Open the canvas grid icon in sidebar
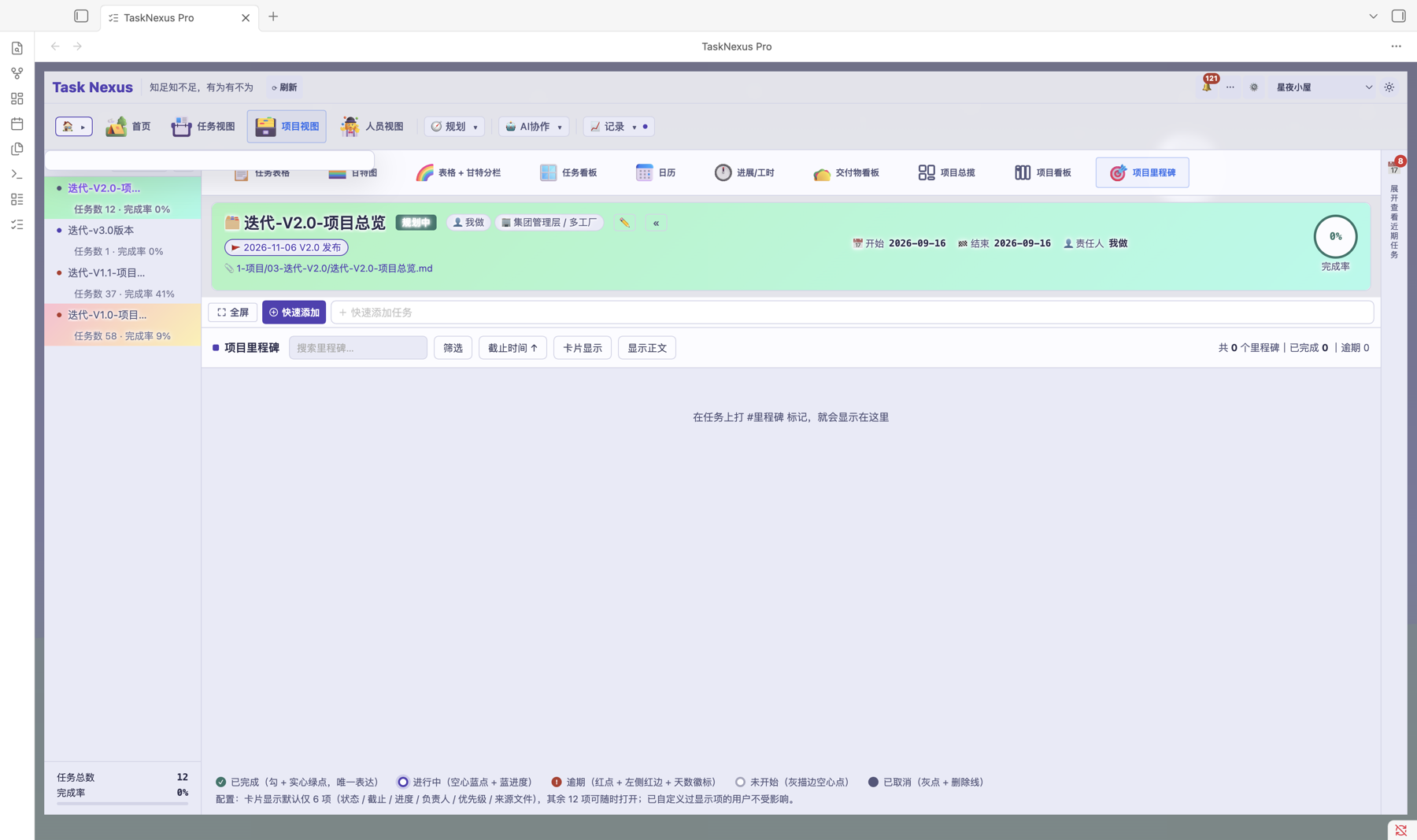 pyautogui.click(x=17, y=98)
